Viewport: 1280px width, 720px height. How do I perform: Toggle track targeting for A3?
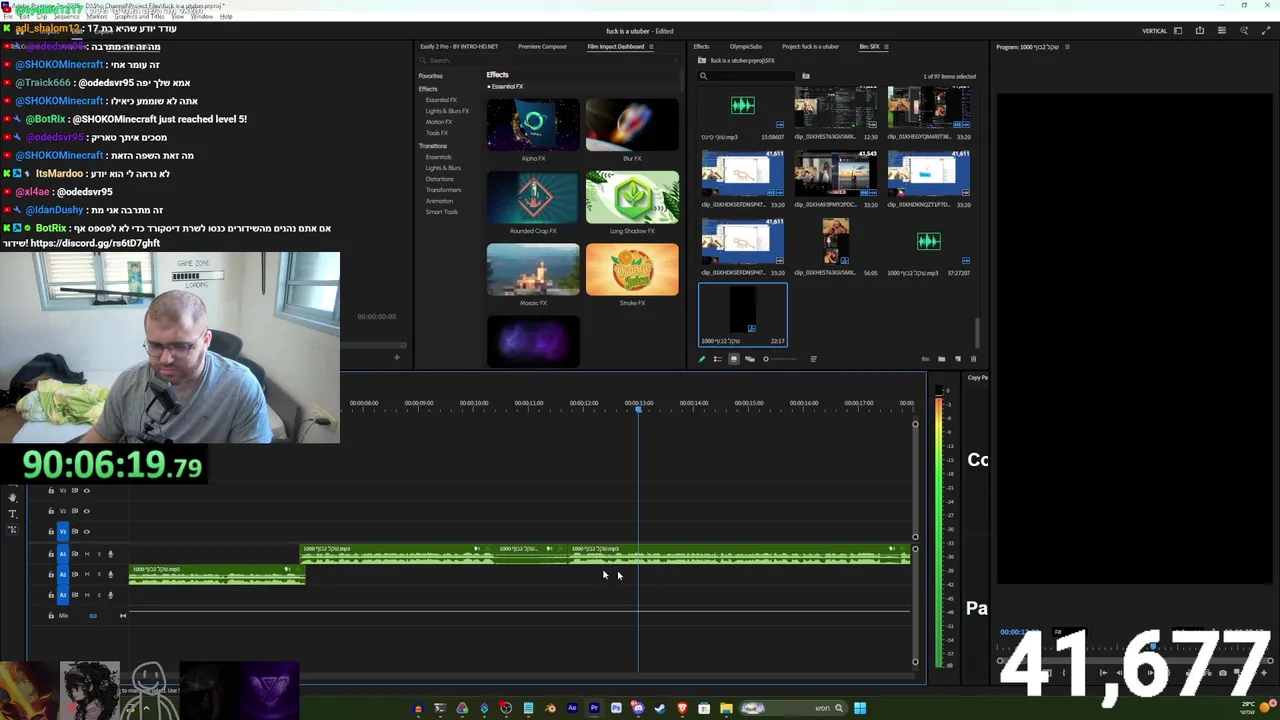pos(63,595)
